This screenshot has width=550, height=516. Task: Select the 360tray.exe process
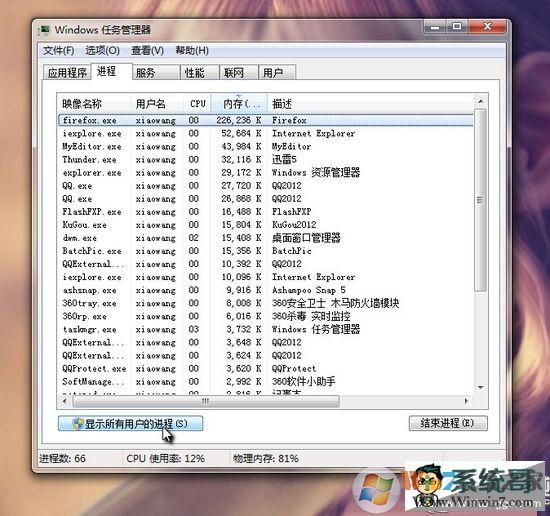[266, 303]
